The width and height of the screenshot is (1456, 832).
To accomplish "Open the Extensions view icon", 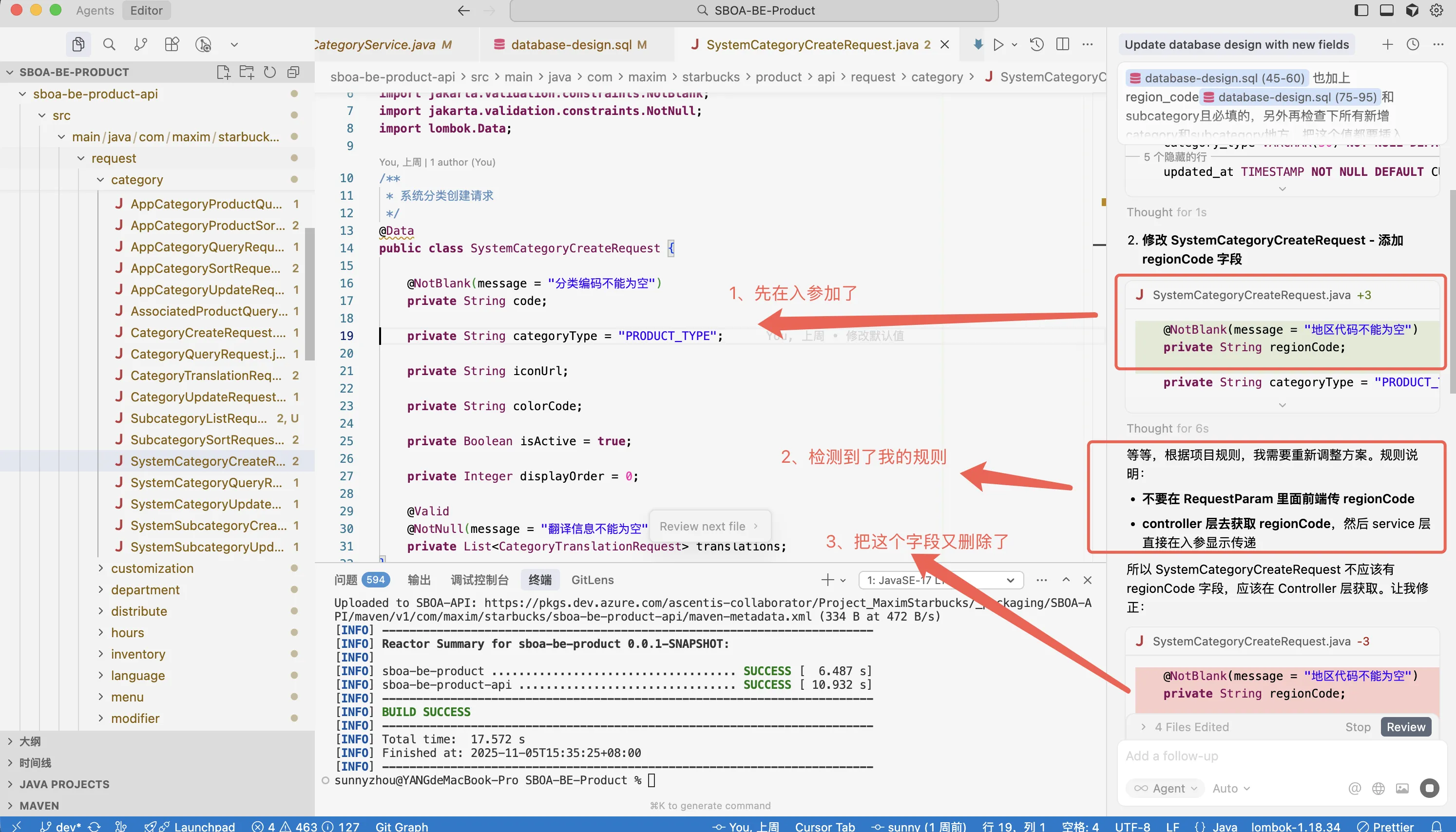I will pyautogui.click(x=172, y=45).
